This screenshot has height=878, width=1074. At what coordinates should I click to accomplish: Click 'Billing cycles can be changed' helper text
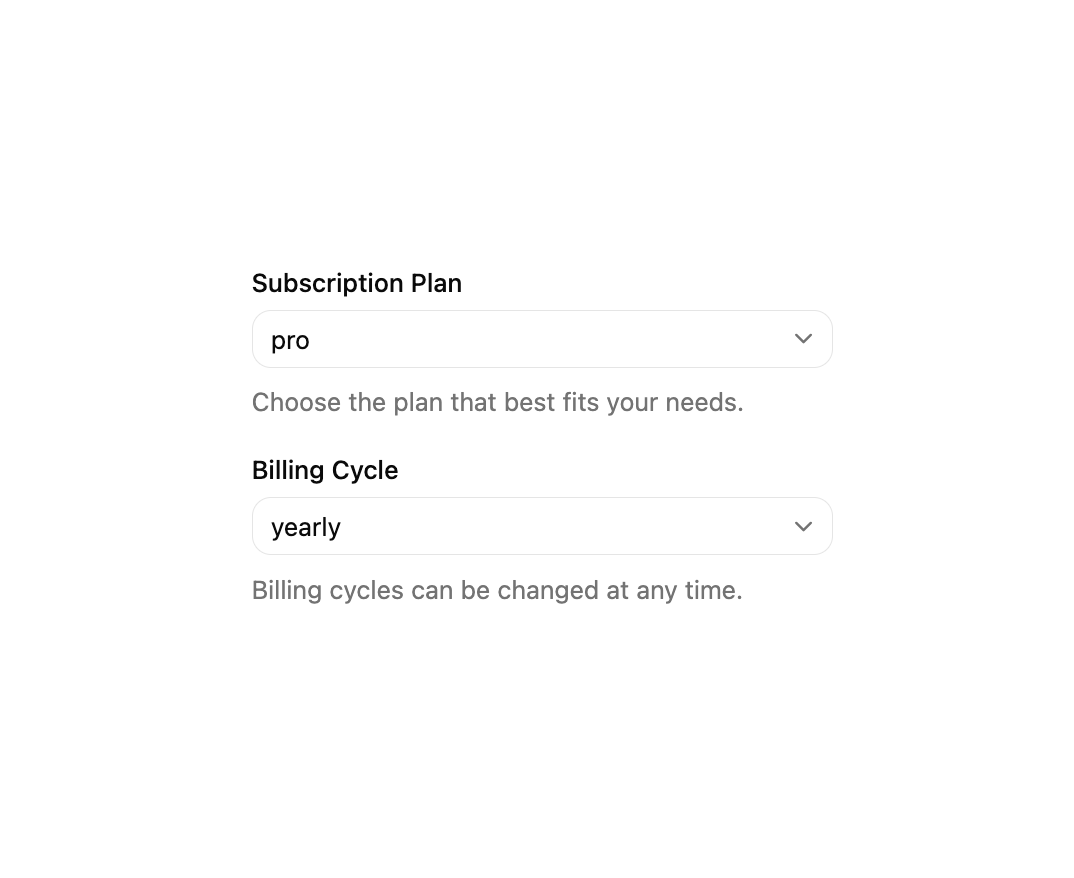pos(497,590)
